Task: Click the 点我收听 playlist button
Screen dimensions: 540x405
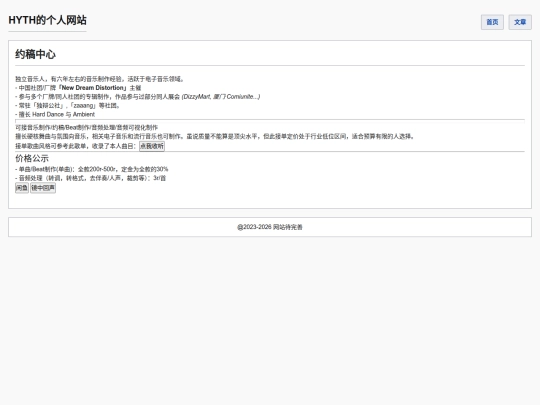Action: click(152, 146)
